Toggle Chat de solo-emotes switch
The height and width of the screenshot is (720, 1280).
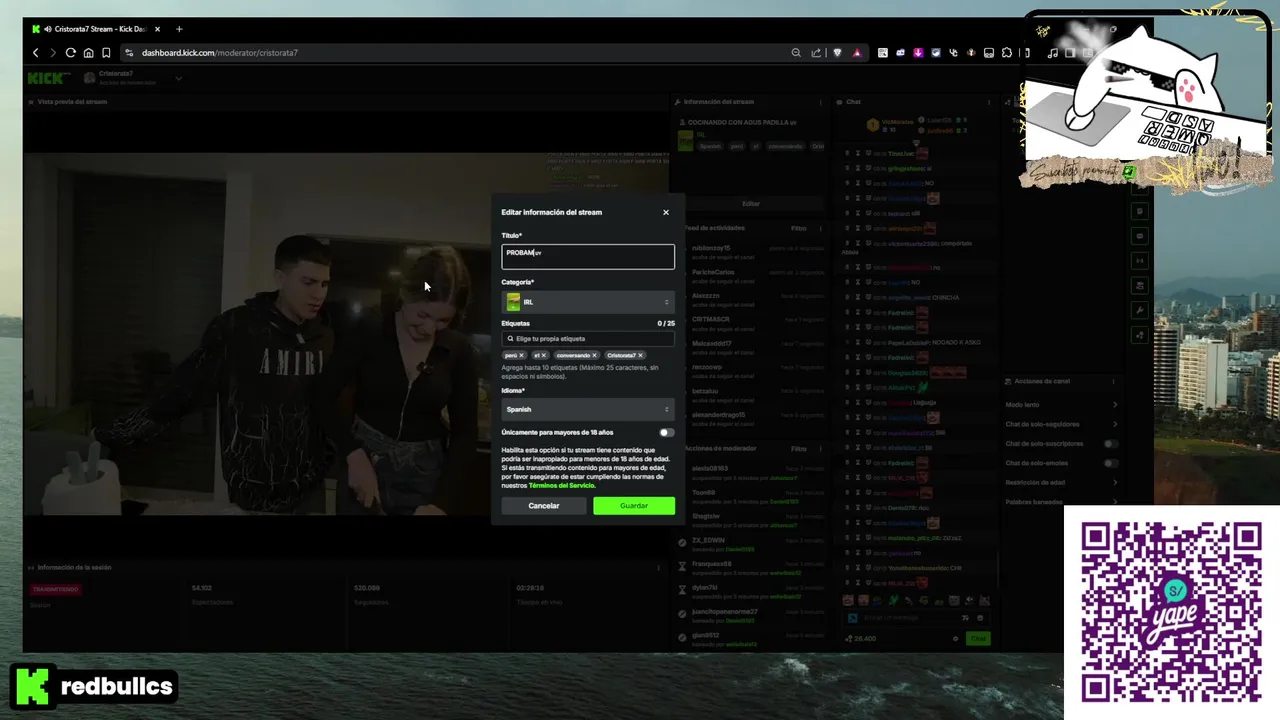click(x=1110, y=463)
